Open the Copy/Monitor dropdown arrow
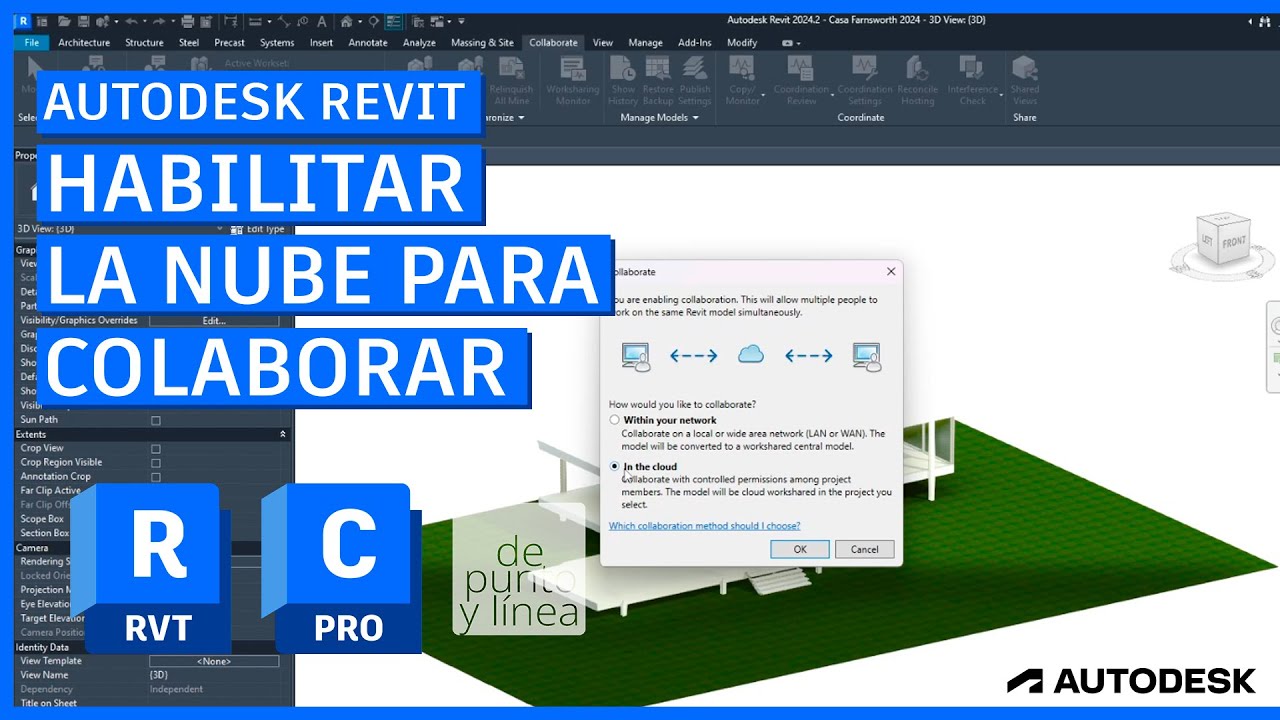 (x=763, y=95)
